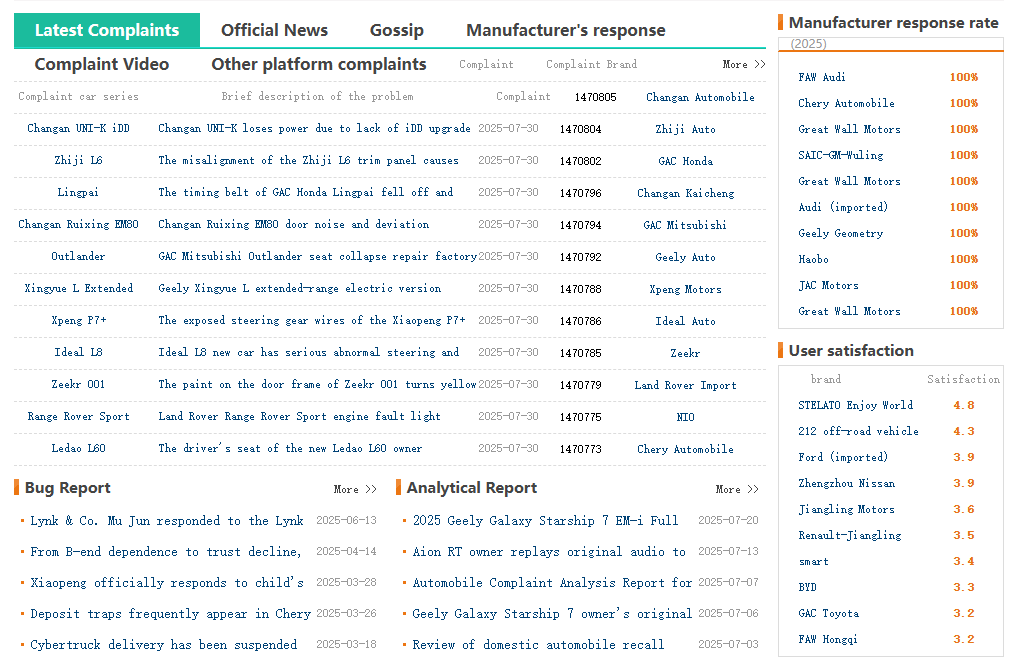
Task: Open B-end dependence to trust decline report
Action: [x=166, y=551]
